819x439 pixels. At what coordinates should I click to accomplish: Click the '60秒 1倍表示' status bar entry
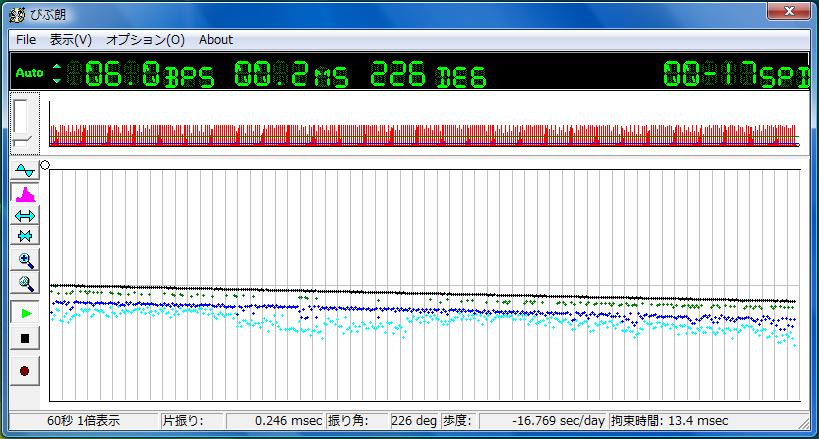tap(84, 421)
